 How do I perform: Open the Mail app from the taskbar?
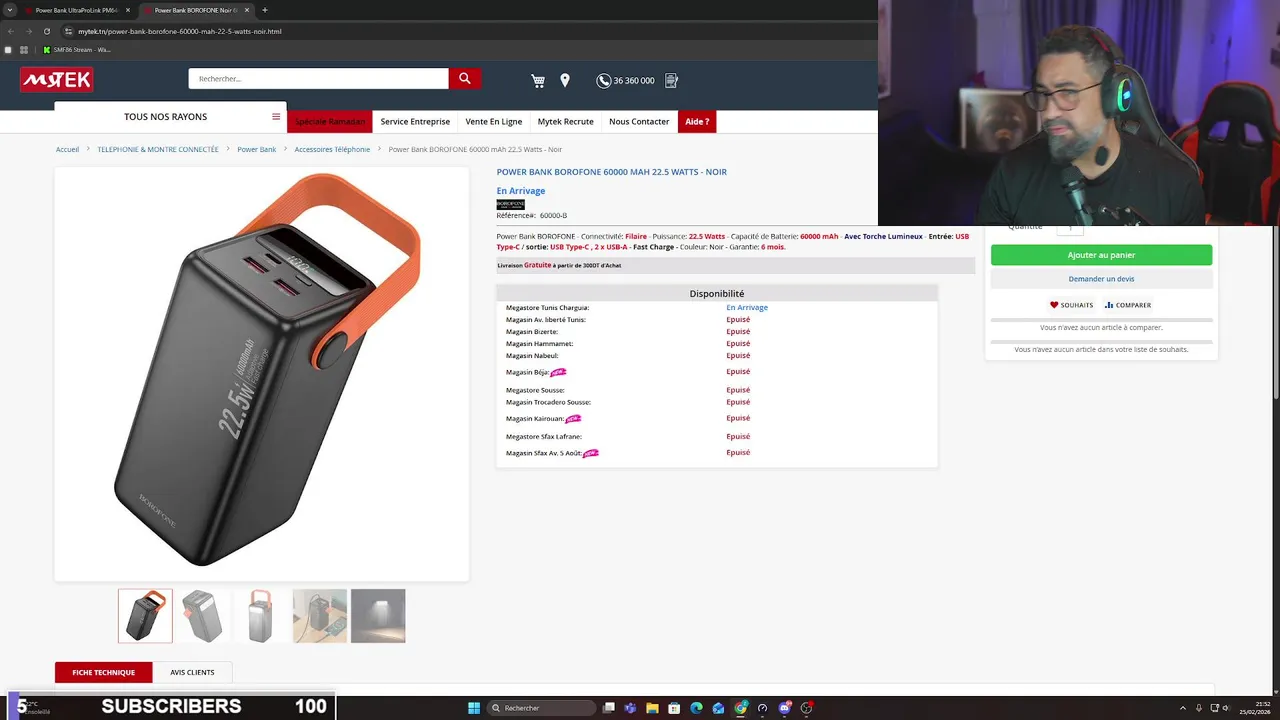tap(718, 708)
